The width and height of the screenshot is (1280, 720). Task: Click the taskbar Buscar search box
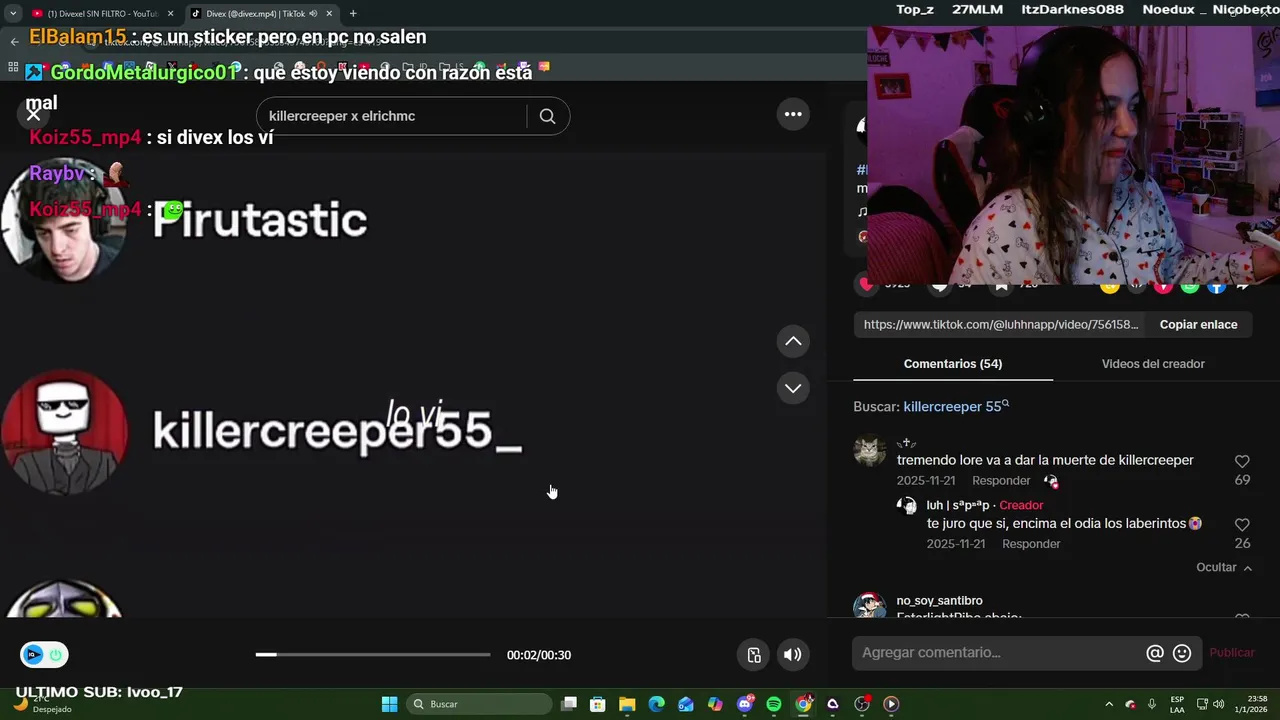(481, 704)
